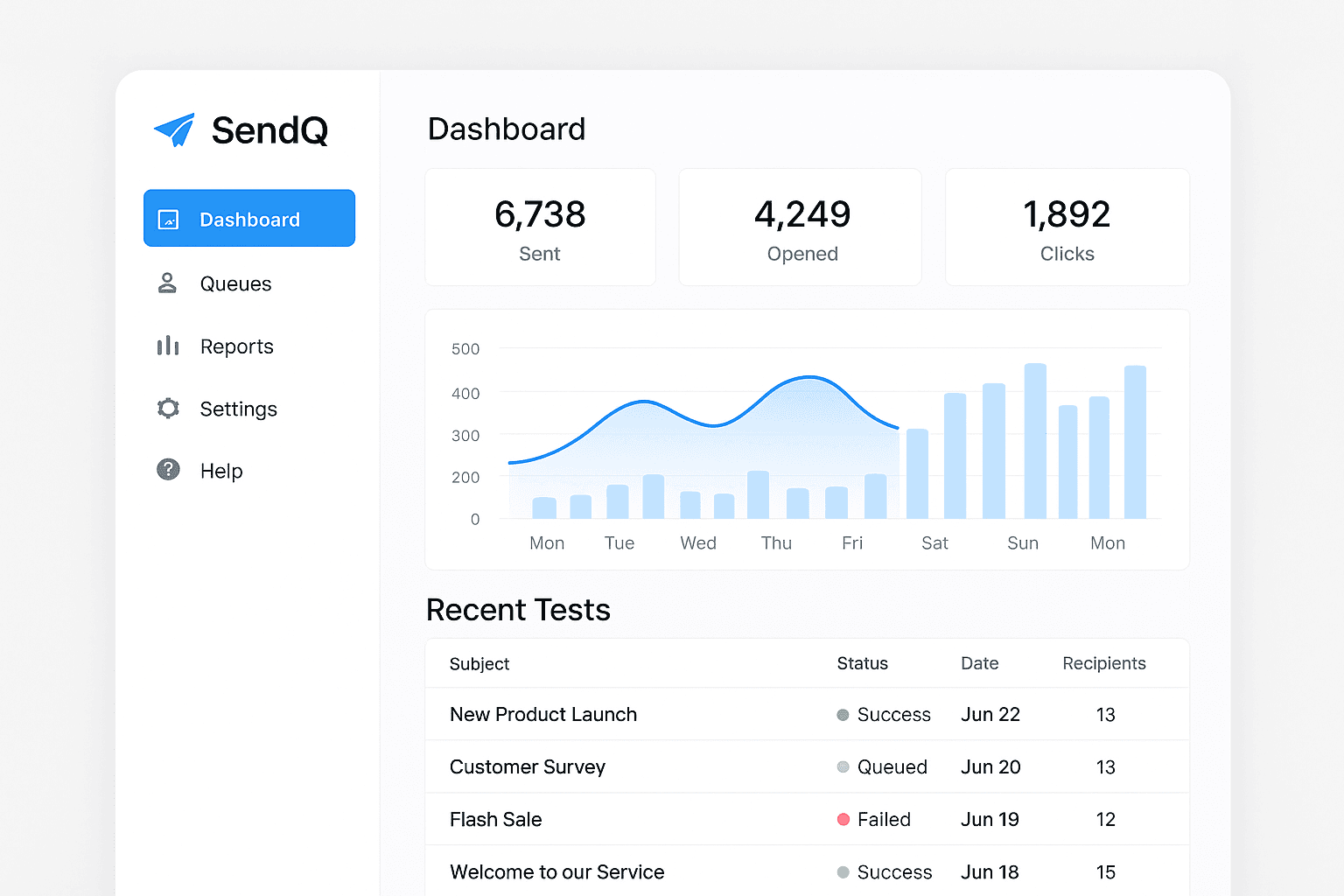Click the Queued status dot for Customer Survey
Screen dimensions: 1344x896
pyautogui.click(x=843, y=767)
